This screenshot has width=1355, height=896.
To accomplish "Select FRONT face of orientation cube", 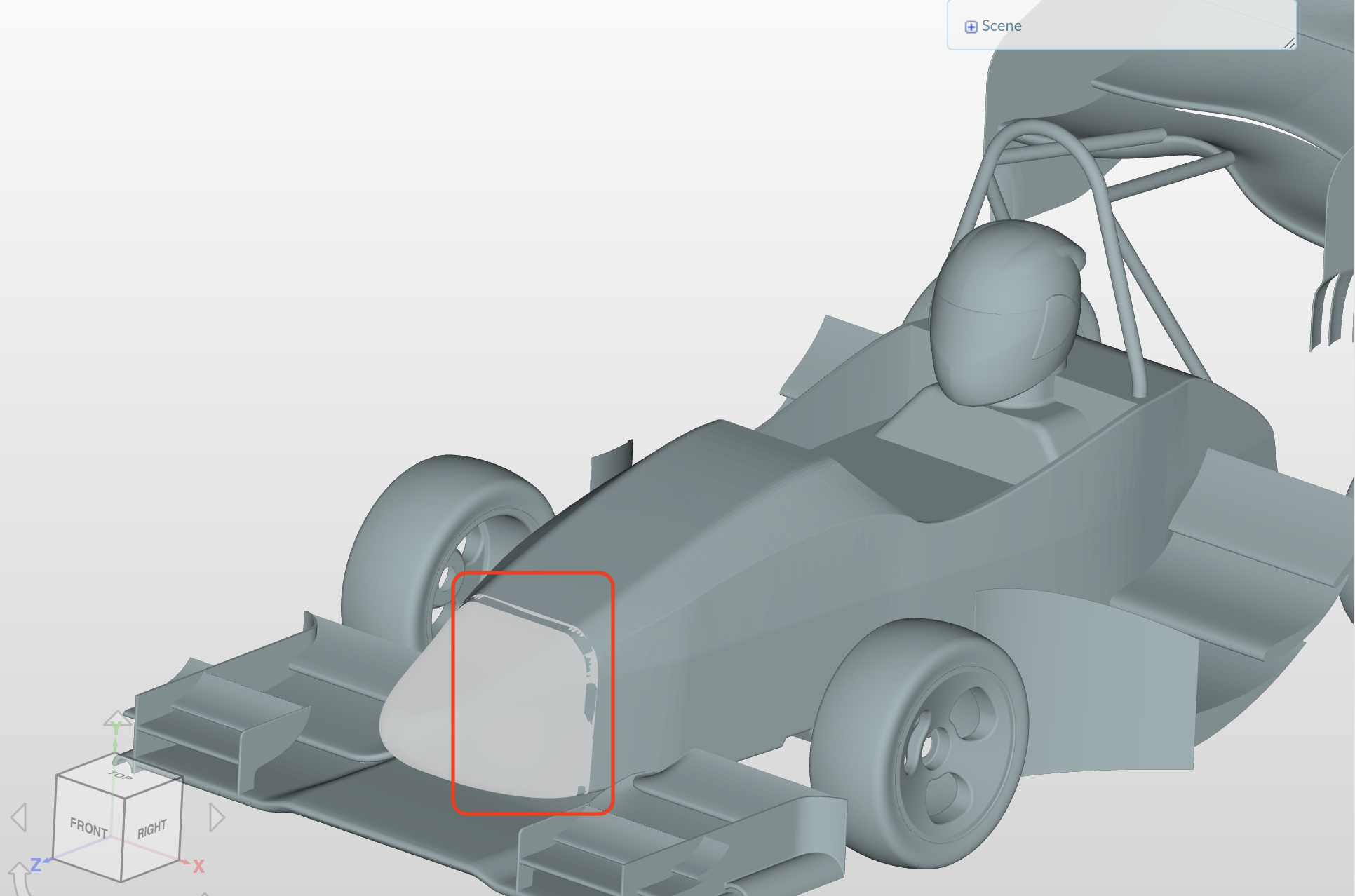I will click(x=88, y=827).
